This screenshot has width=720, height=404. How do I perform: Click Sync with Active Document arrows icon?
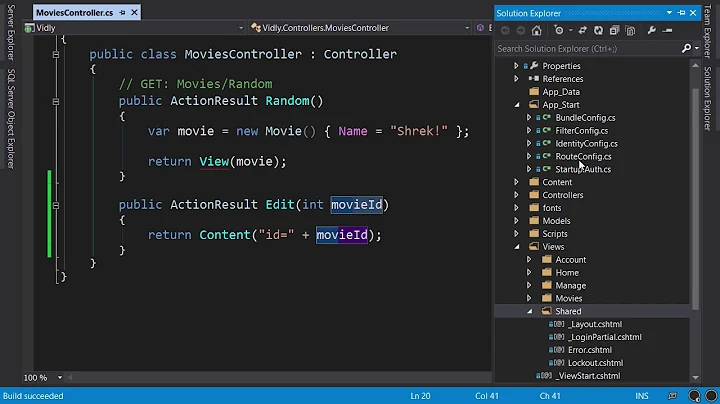click(x=583, y=30)
